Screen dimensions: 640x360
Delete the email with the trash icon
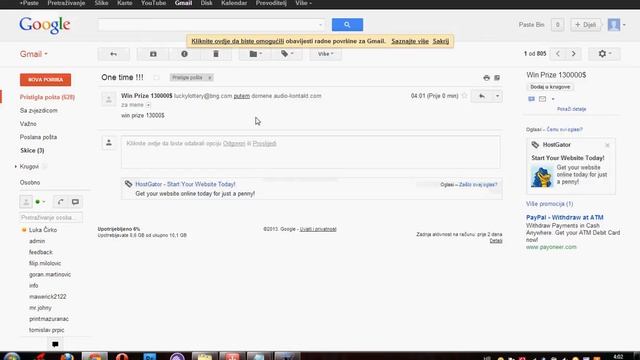tap(216, 54)
